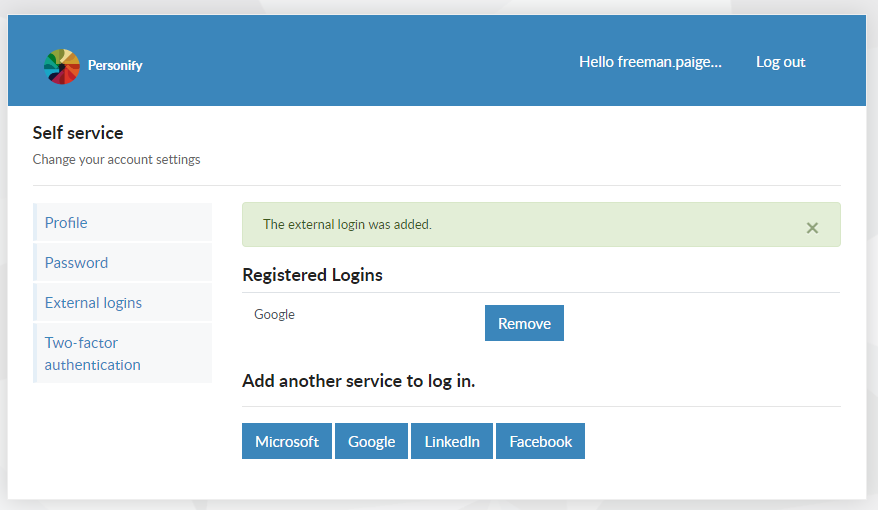Go to the Password settings page

[123, 263]
